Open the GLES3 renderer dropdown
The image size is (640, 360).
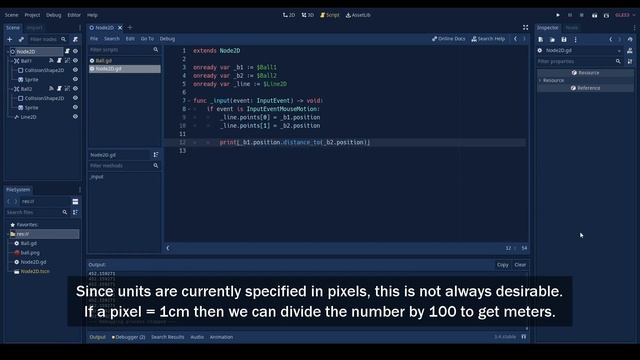[625, 15]
